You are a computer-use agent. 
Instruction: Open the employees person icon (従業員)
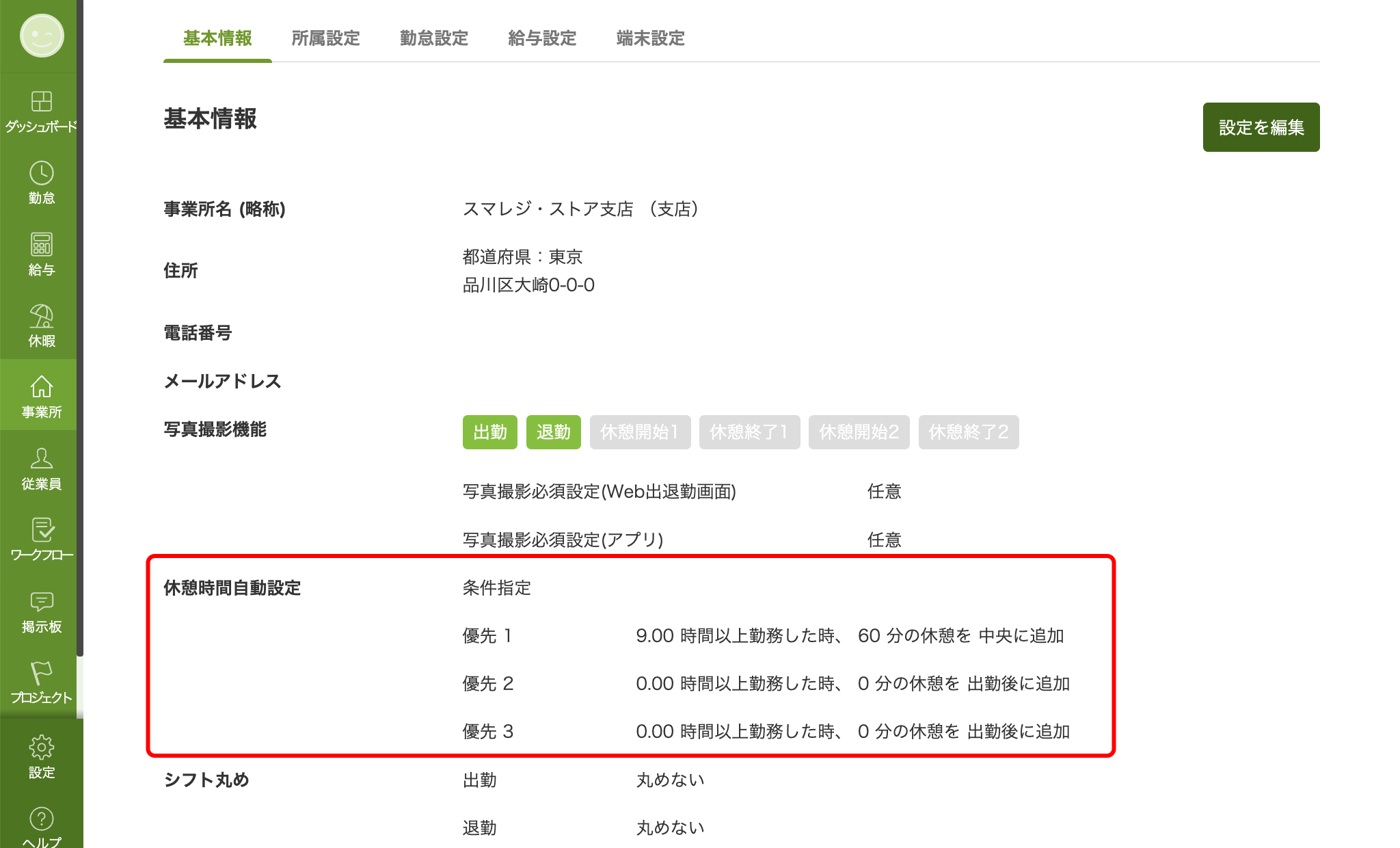41,459
